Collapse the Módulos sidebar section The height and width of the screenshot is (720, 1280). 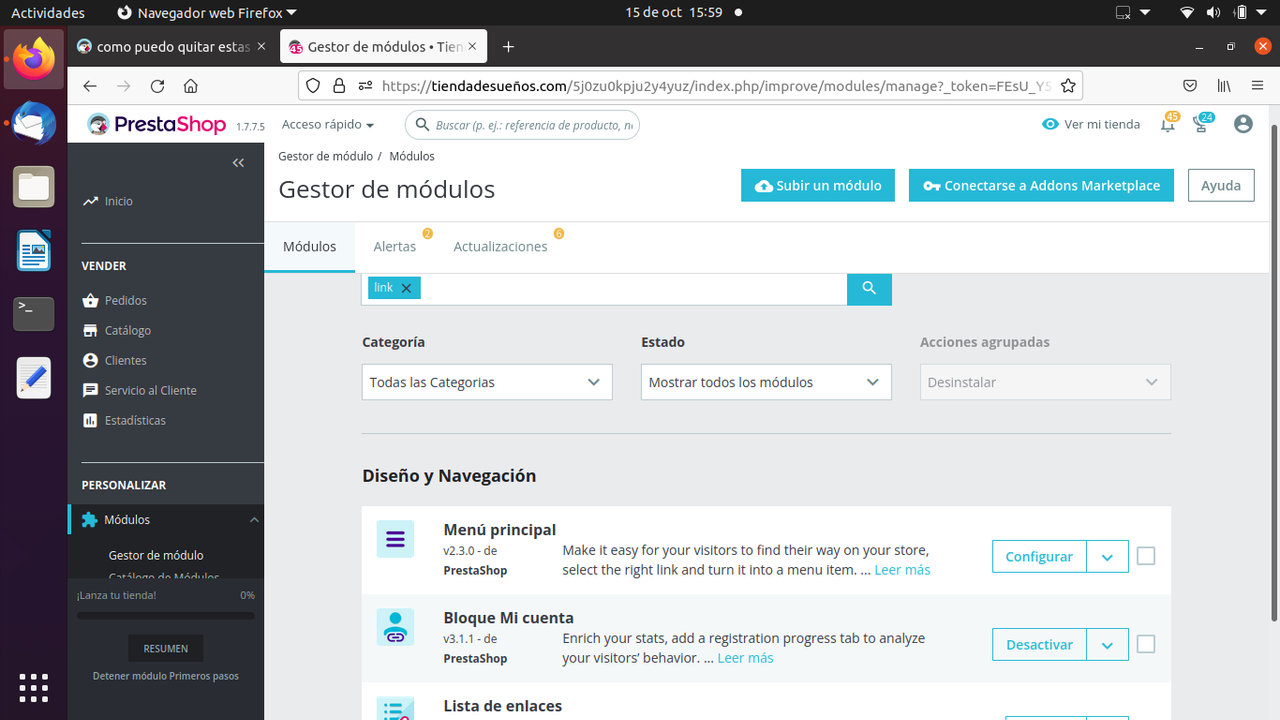click(x=254, y=520)
